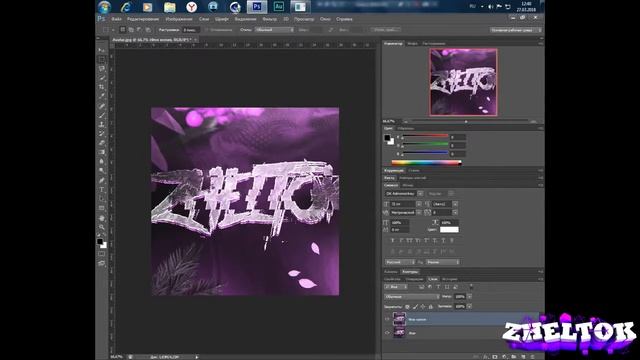This screenshot has height=360, width=640.
Task: Click the Add layer style fx icon
Action: 486,357
